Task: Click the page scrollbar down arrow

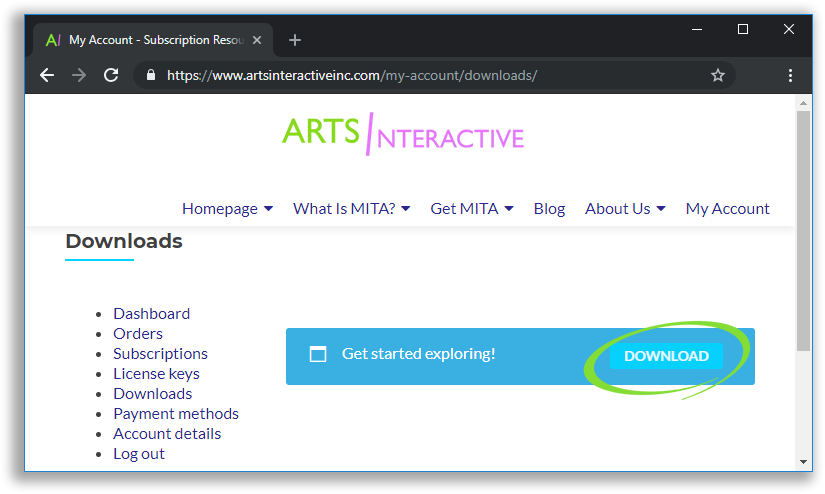Action: pyautogui.click(x=803, y=462)
